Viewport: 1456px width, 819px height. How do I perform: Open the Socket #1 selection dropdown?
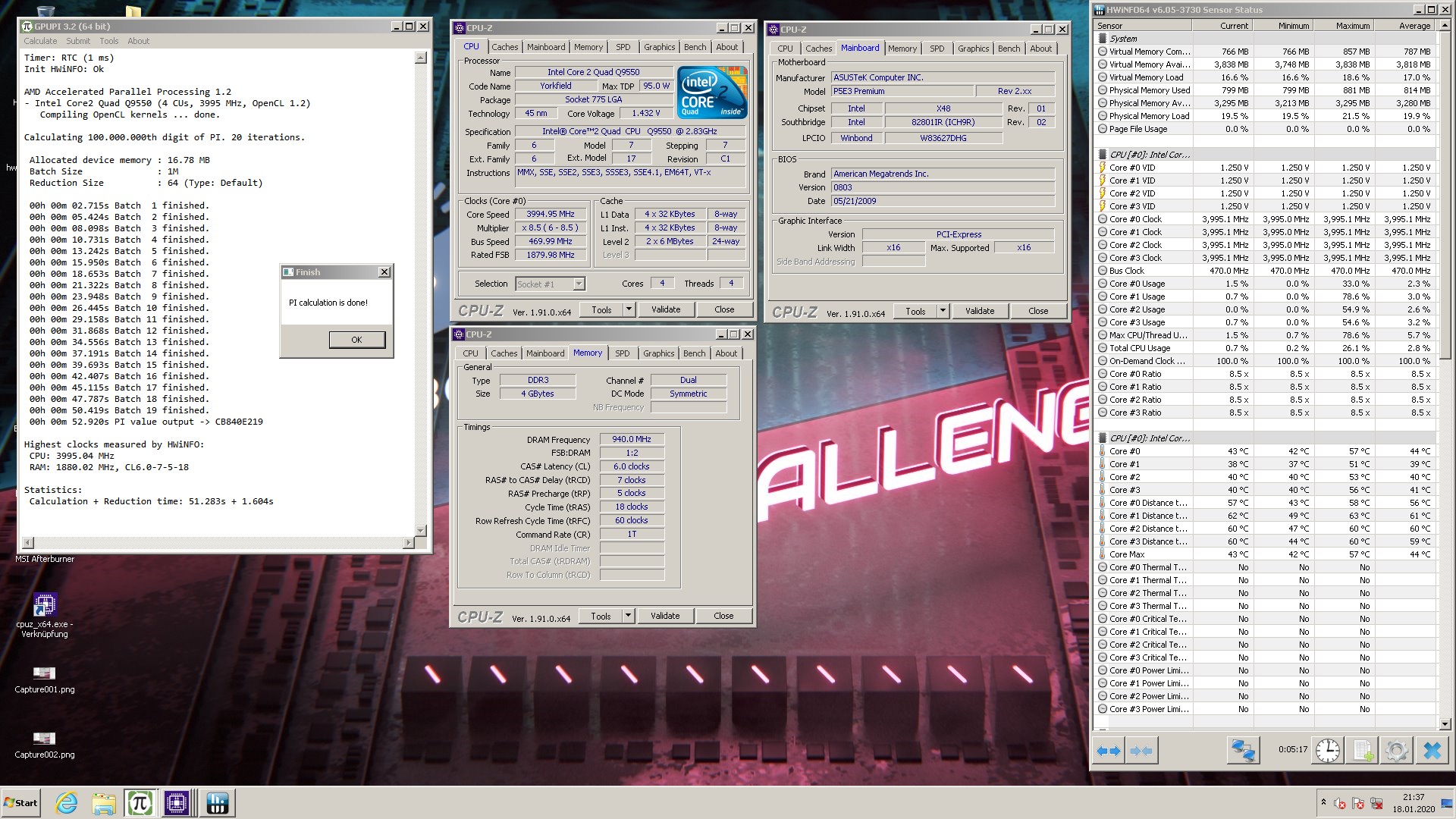pos(579,284)
